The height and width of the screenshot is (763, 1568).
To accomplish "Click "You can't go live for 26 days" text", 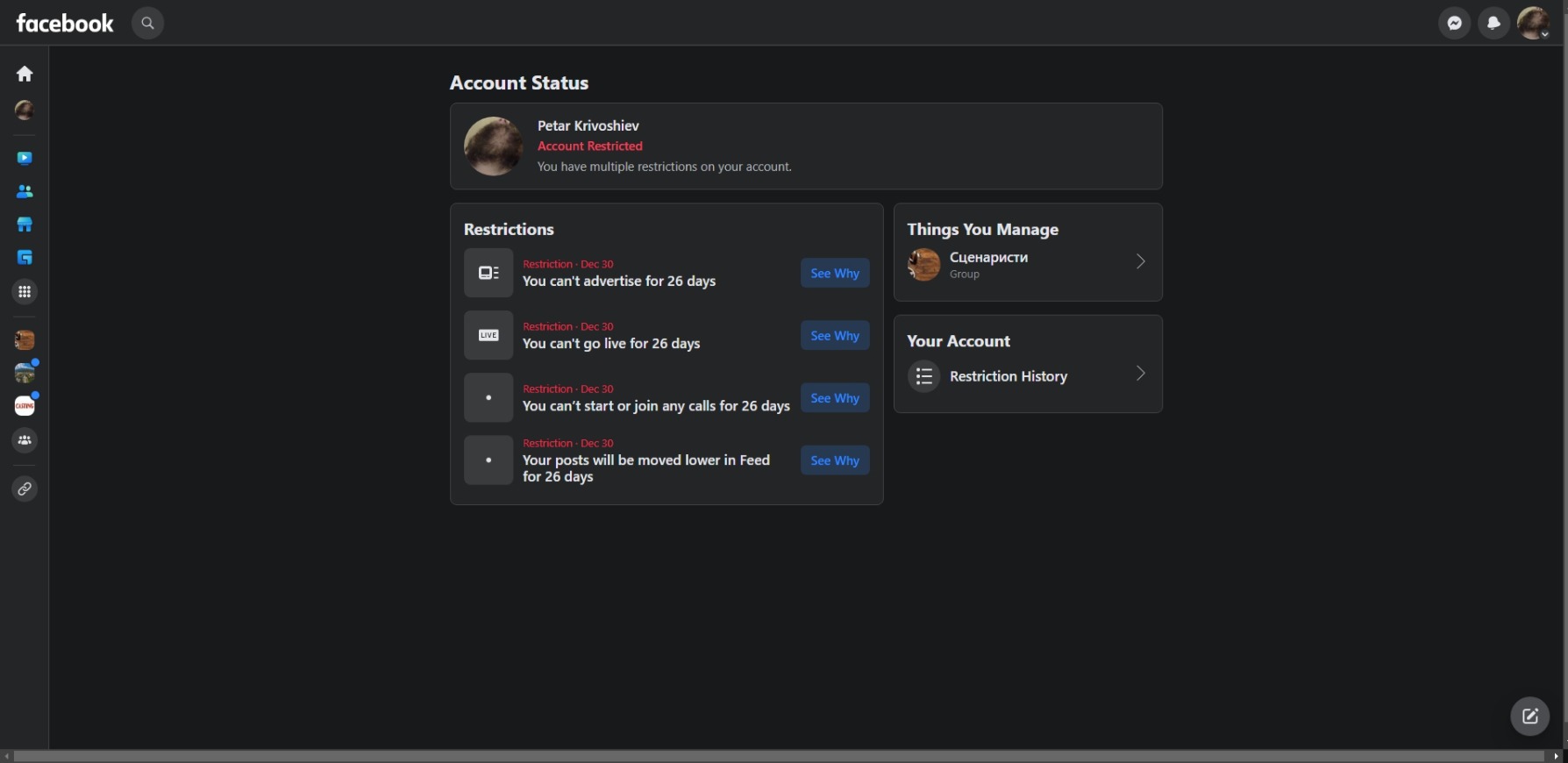I will pyautogui.click(x=611, y=343).
